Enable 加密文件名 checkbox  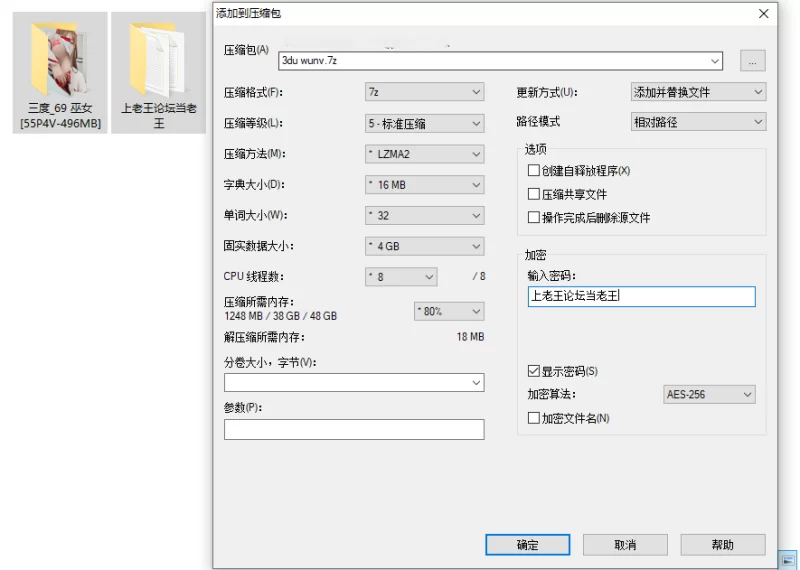tap(534, 418)
